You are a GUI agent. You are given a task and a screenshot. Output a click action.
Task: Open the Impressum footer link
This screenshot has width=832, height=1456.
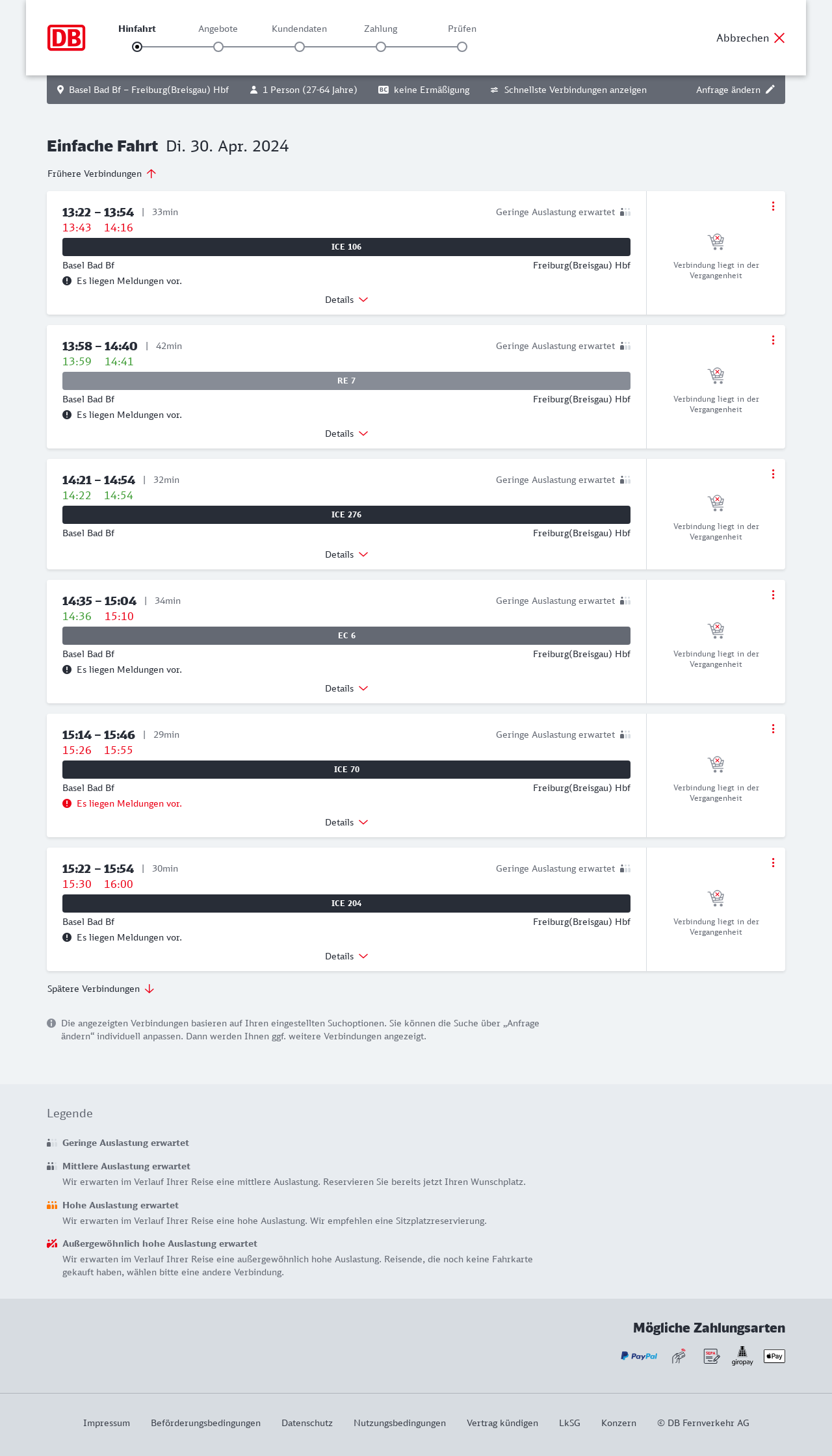tap(107, 1423)
